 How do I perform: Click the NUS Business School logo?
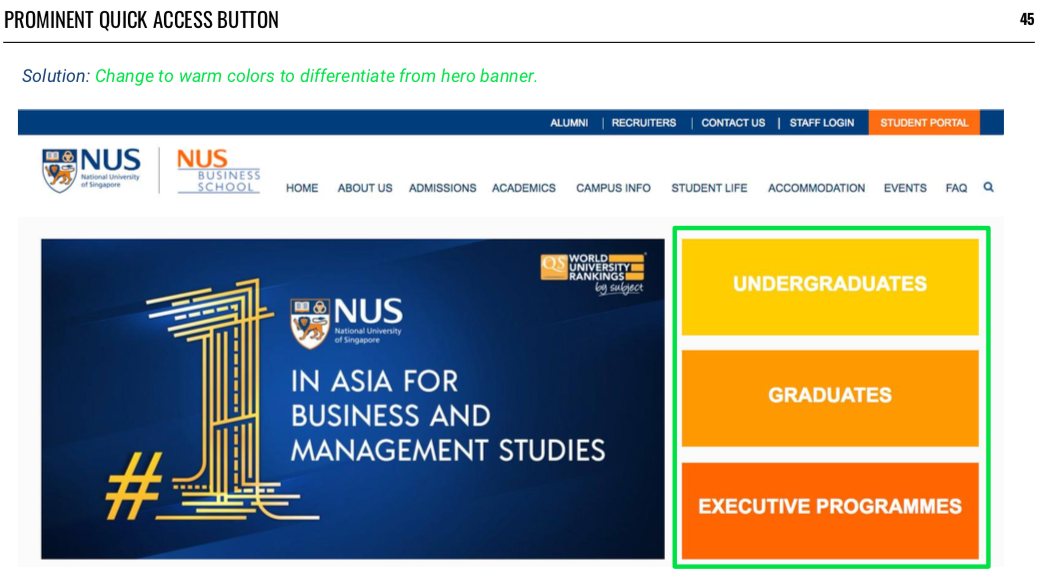pyautogui.click(x=218, y=171)
